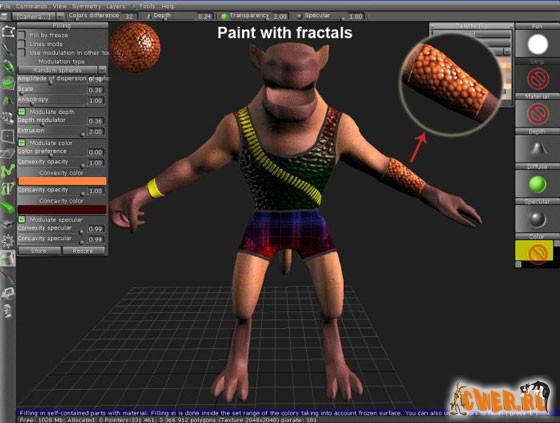Select the polygon outline tool in left toolbar
The width and height of the screenshot is (560, 423).
pyautogui.click(x=8, y=31)
